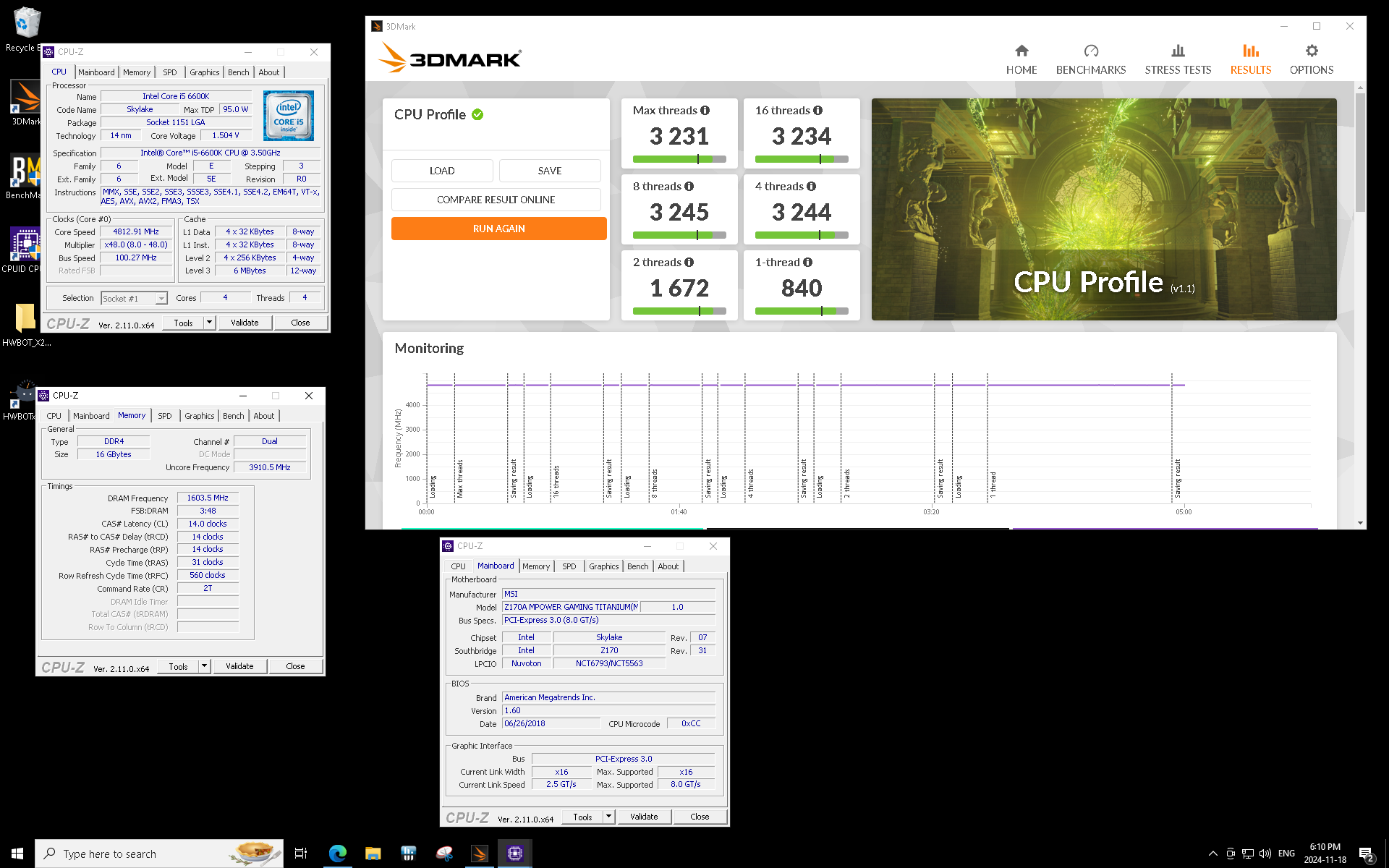Click the taskbar search box
The height and width of the screenshot is (868, 1389).
click(159, 854)
